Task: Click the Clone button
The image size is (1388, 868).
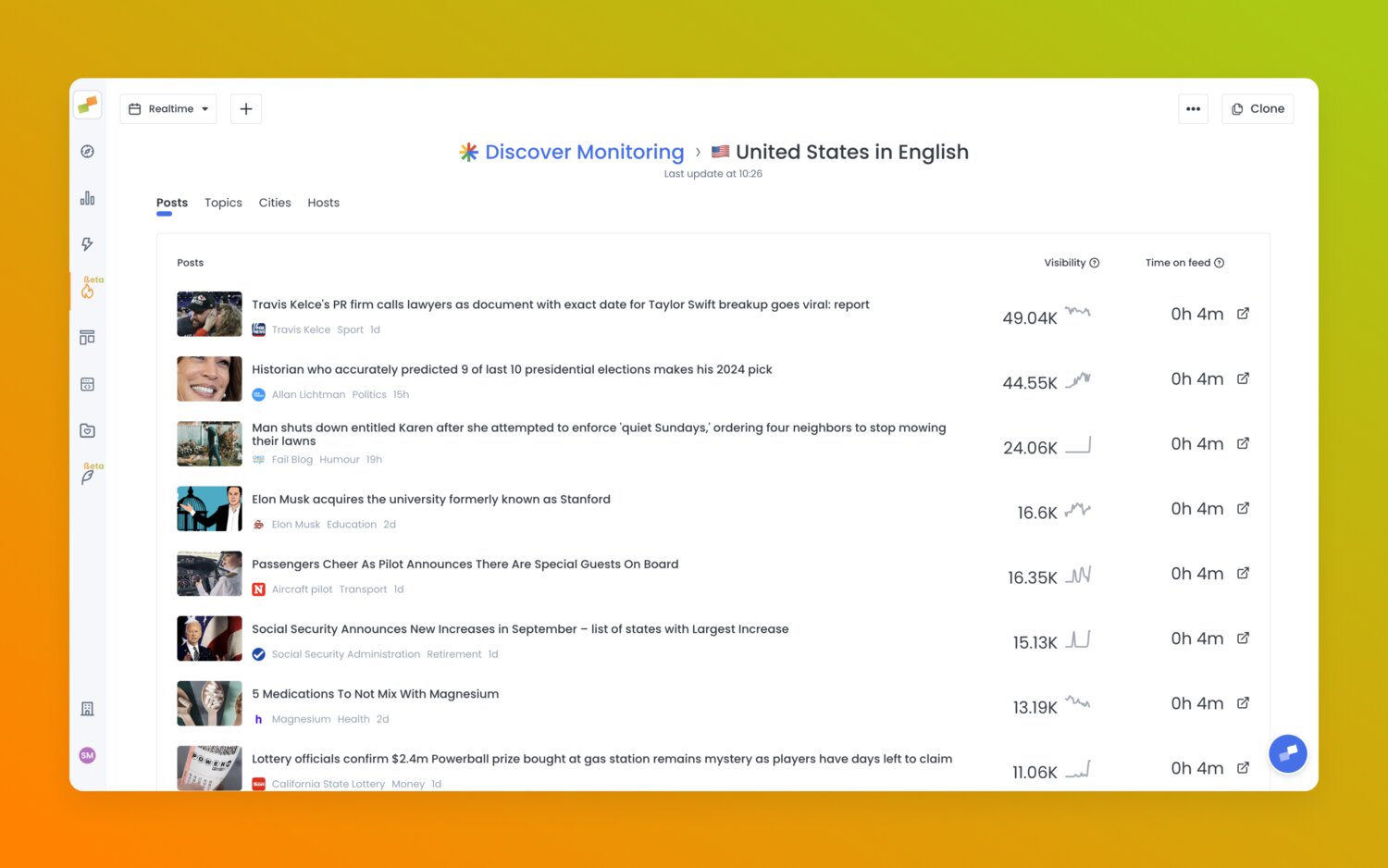Action: (x=1258, y=109)
